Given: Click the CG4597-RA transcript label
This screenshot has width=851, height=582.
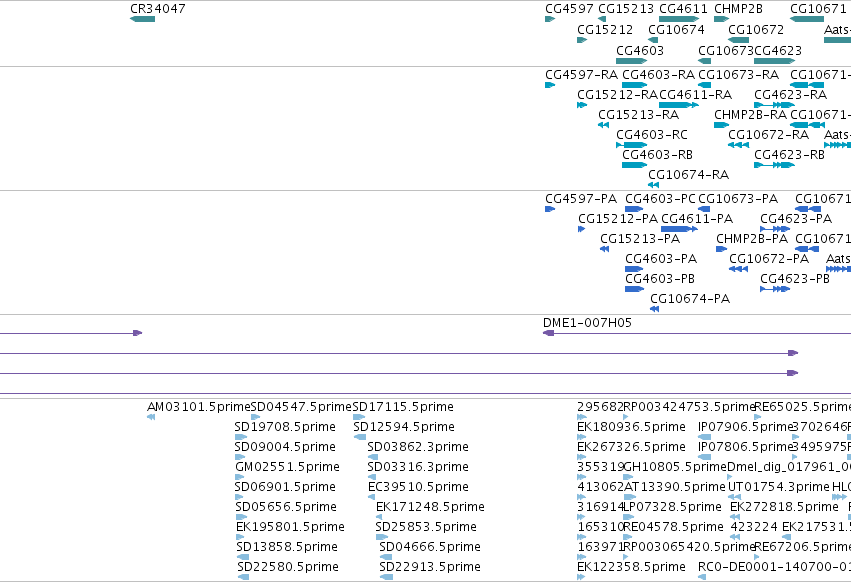Looking at the screenshot, I should pyautogui.click(x=581, y=74).
